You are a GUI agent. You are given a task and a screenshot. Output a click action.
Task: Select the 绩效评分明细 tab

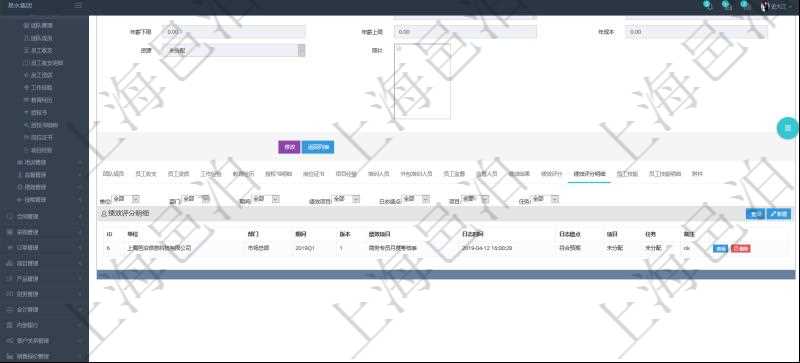pos(589,174)
